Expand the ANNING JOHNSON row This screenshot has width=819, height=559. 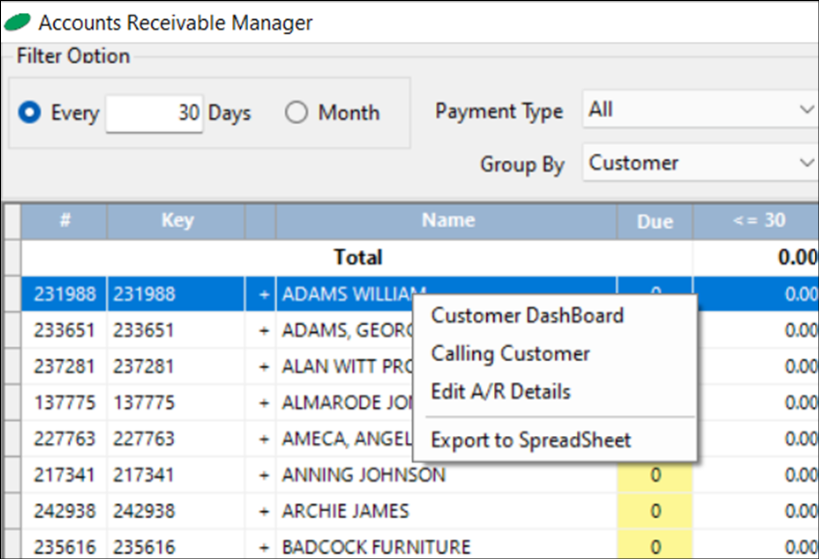pyautogui.click(x=264, y=475)
